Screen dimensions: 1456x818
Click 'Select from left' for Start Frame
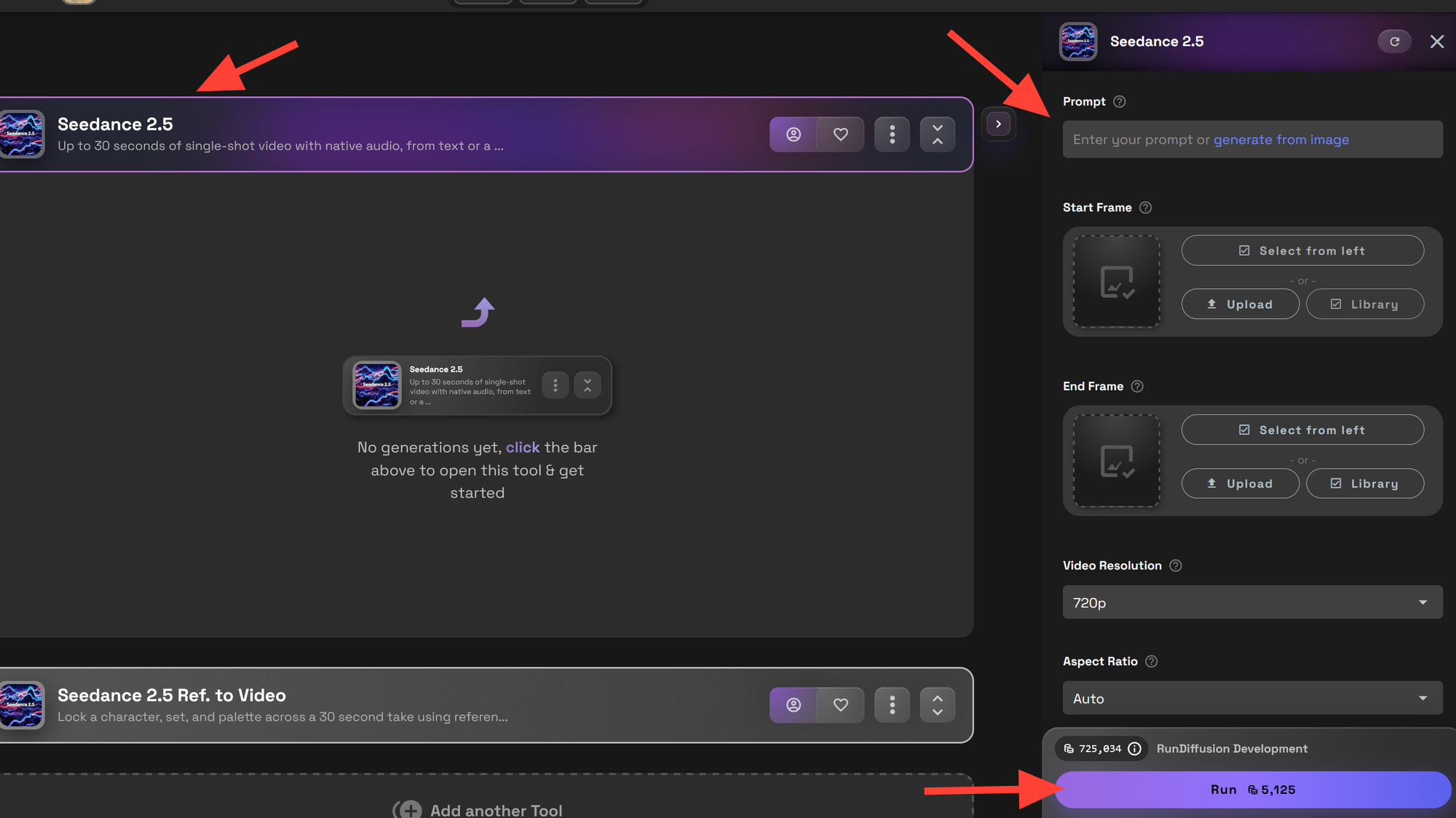point(1302,251)
